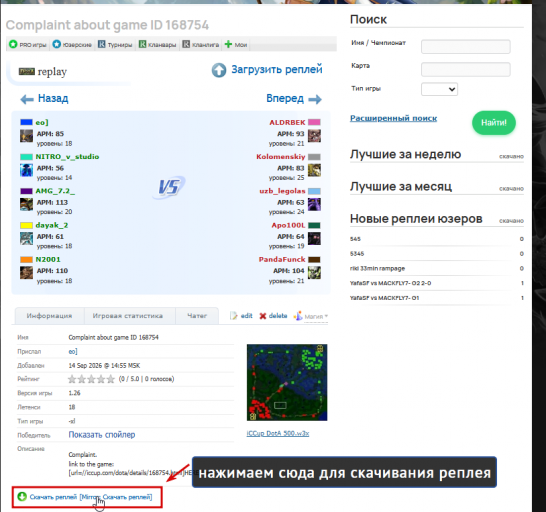Open uploader eo] link in Прислал row
Image resolution: width=546 pixels, height=512 pixels.
[x=73, y=351]
